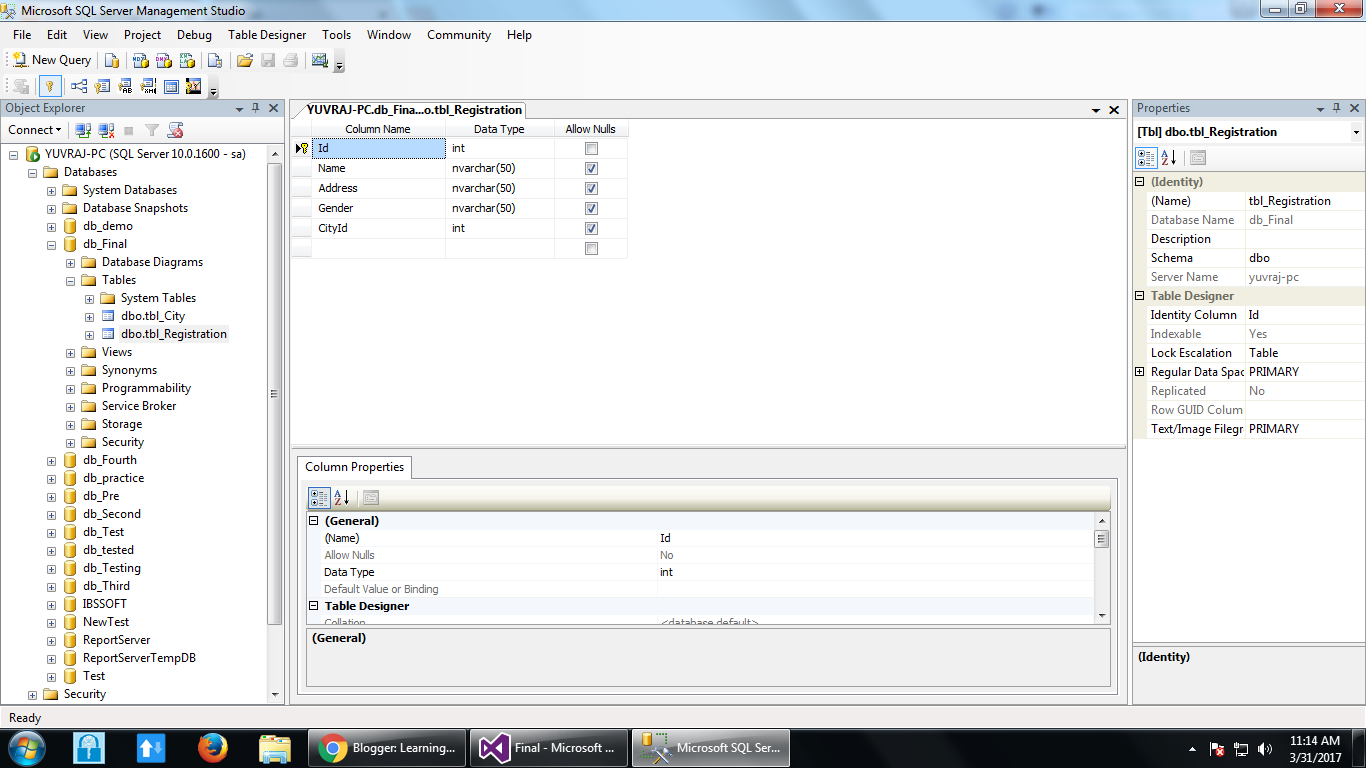Set Primary Key in Table Designer toolbar
This screenshot has width=1366, height=768.
click(x=50, y=86)
